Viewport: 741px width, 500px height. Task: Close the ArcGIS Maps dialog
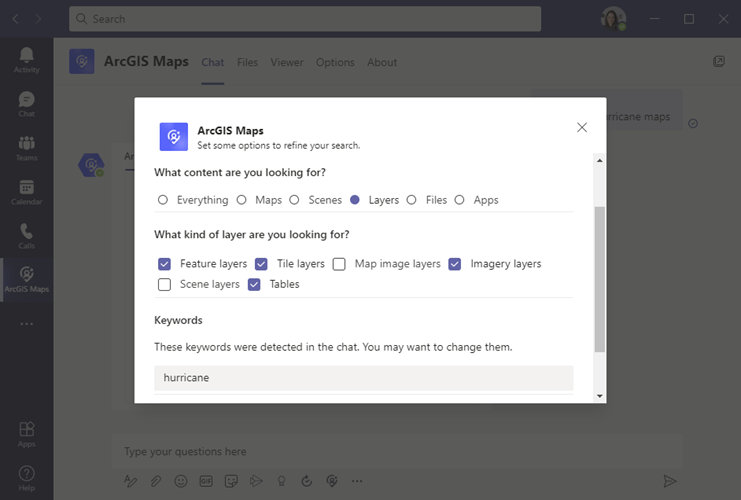pyautogui.click(x=582, y=127)
